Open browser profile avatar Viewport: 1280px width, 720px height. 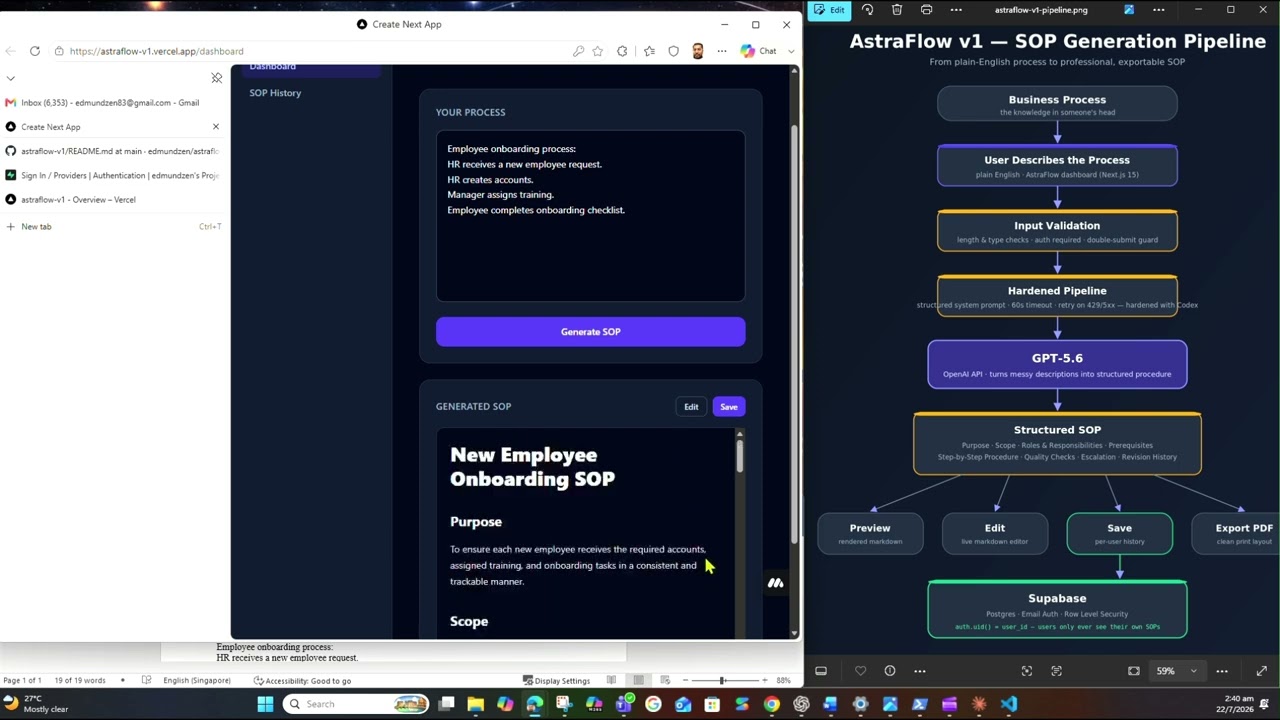697,51
